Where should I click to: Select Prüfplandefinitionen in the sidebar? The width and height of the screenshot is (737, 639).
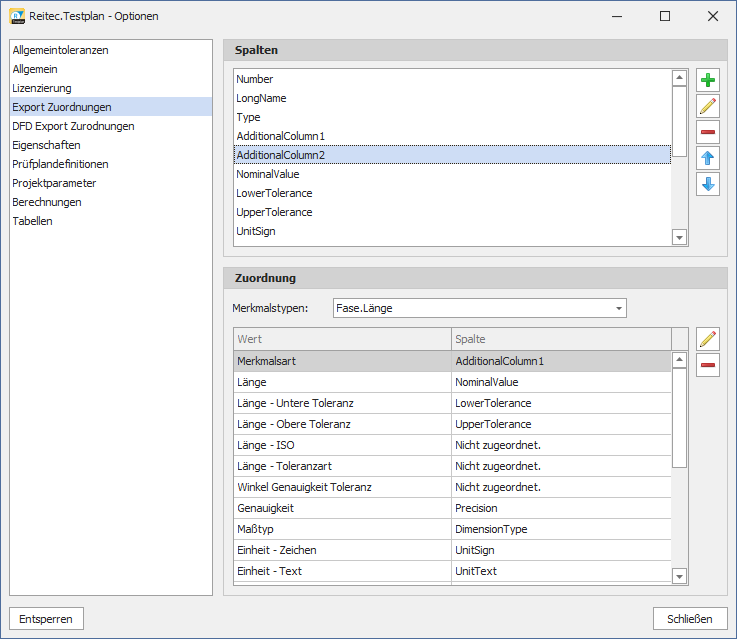pos(61,164)
